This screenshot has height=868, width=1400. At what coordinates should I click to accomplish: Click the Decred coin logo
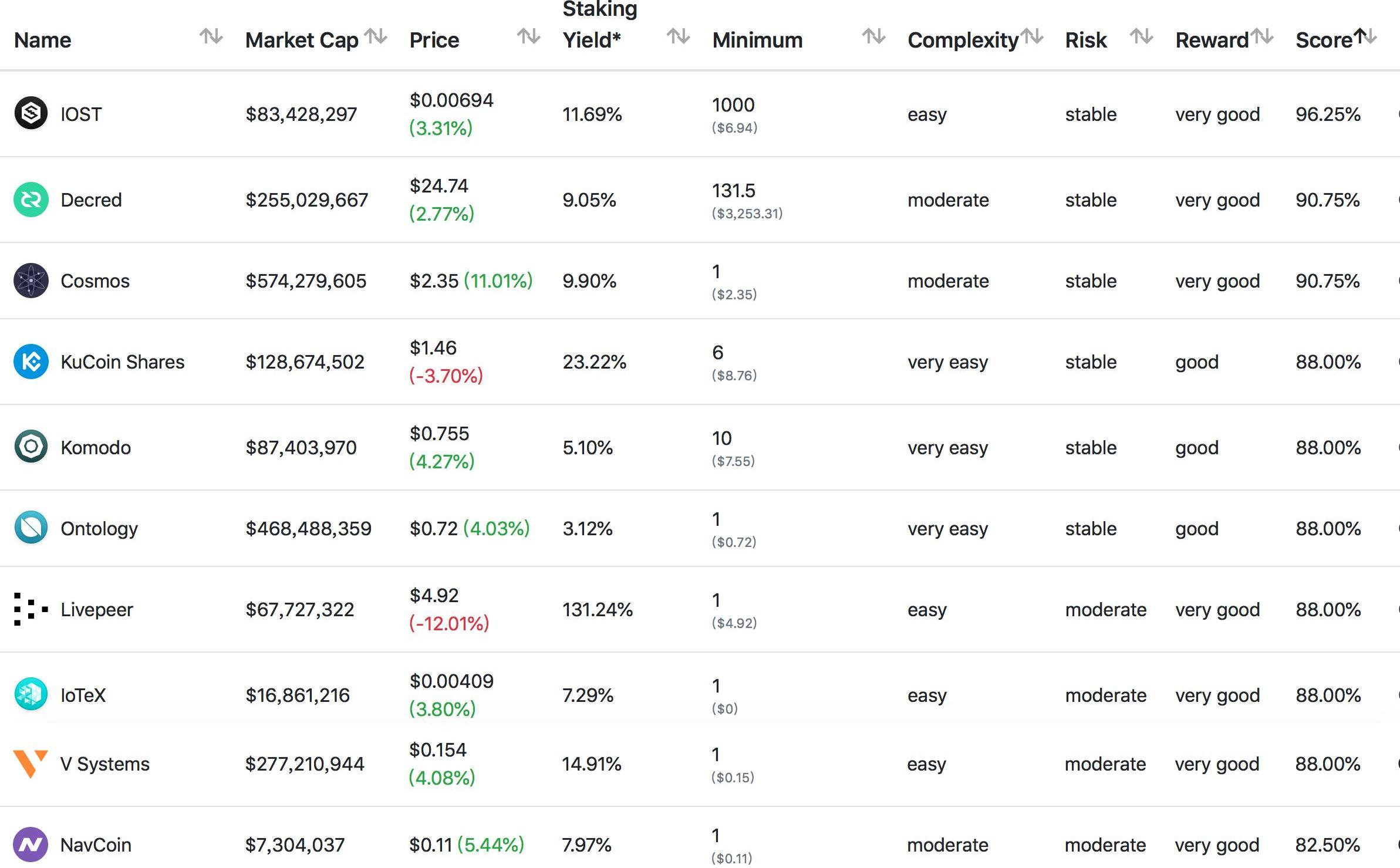[x=31, y=200]
